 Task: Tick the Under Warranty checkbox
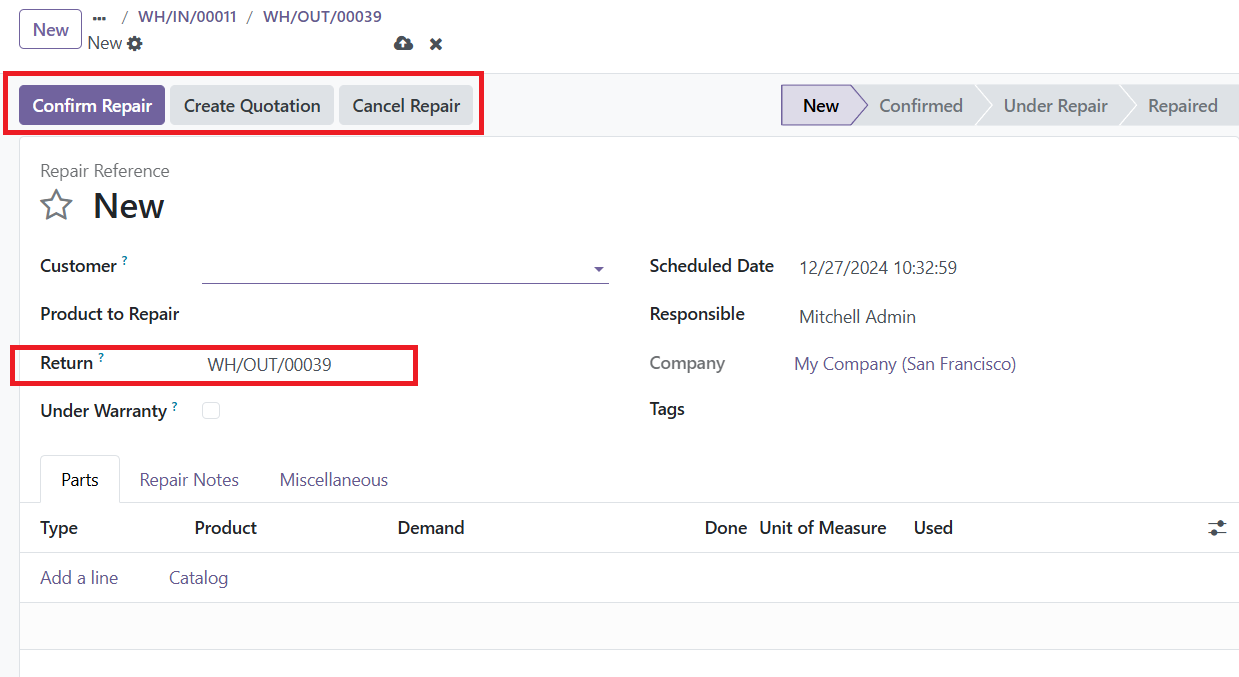coord(211,410)
